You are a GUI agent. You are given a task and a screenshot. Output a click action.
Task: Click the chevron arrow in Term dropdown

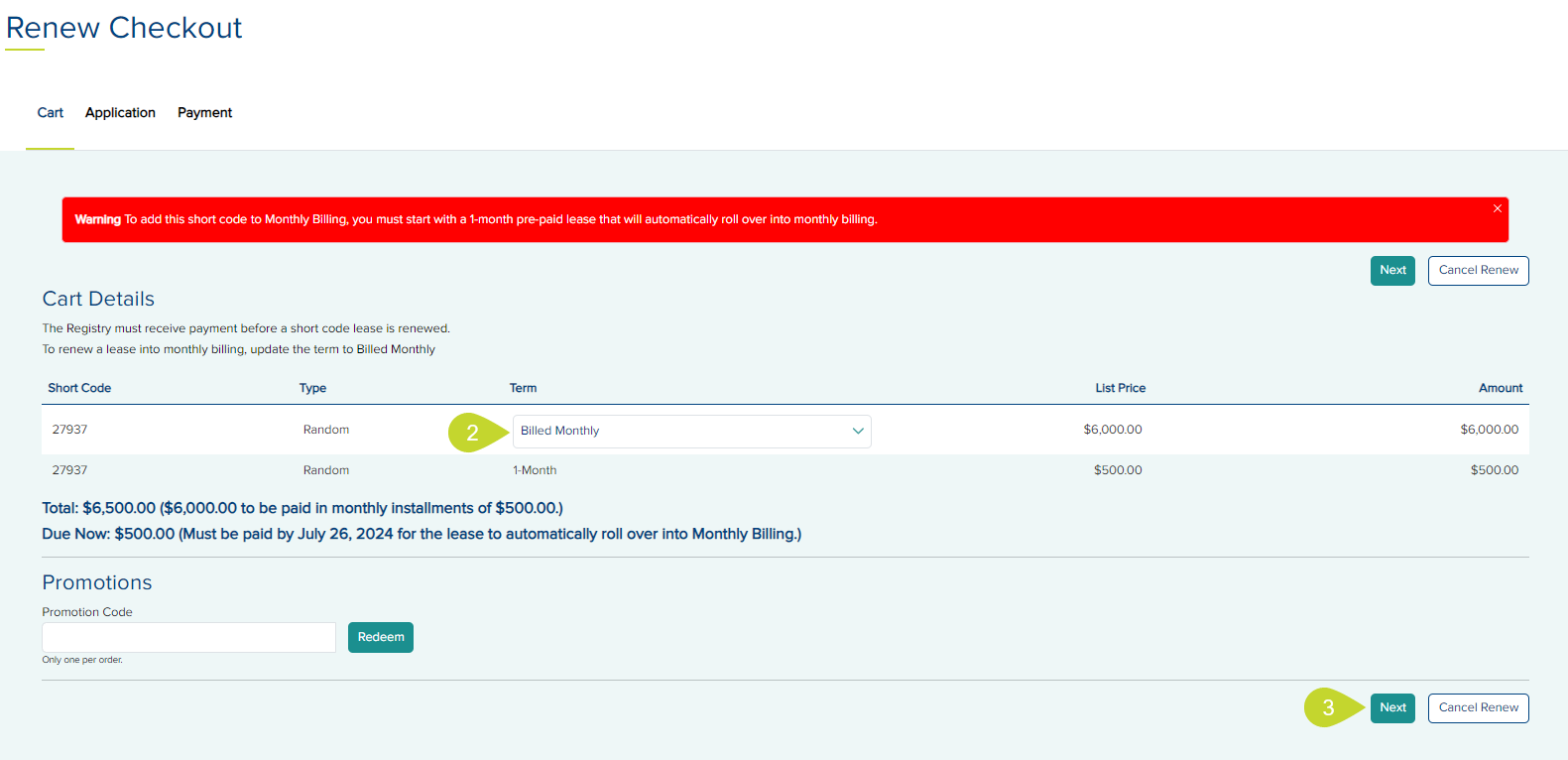(x=858, y=431)
